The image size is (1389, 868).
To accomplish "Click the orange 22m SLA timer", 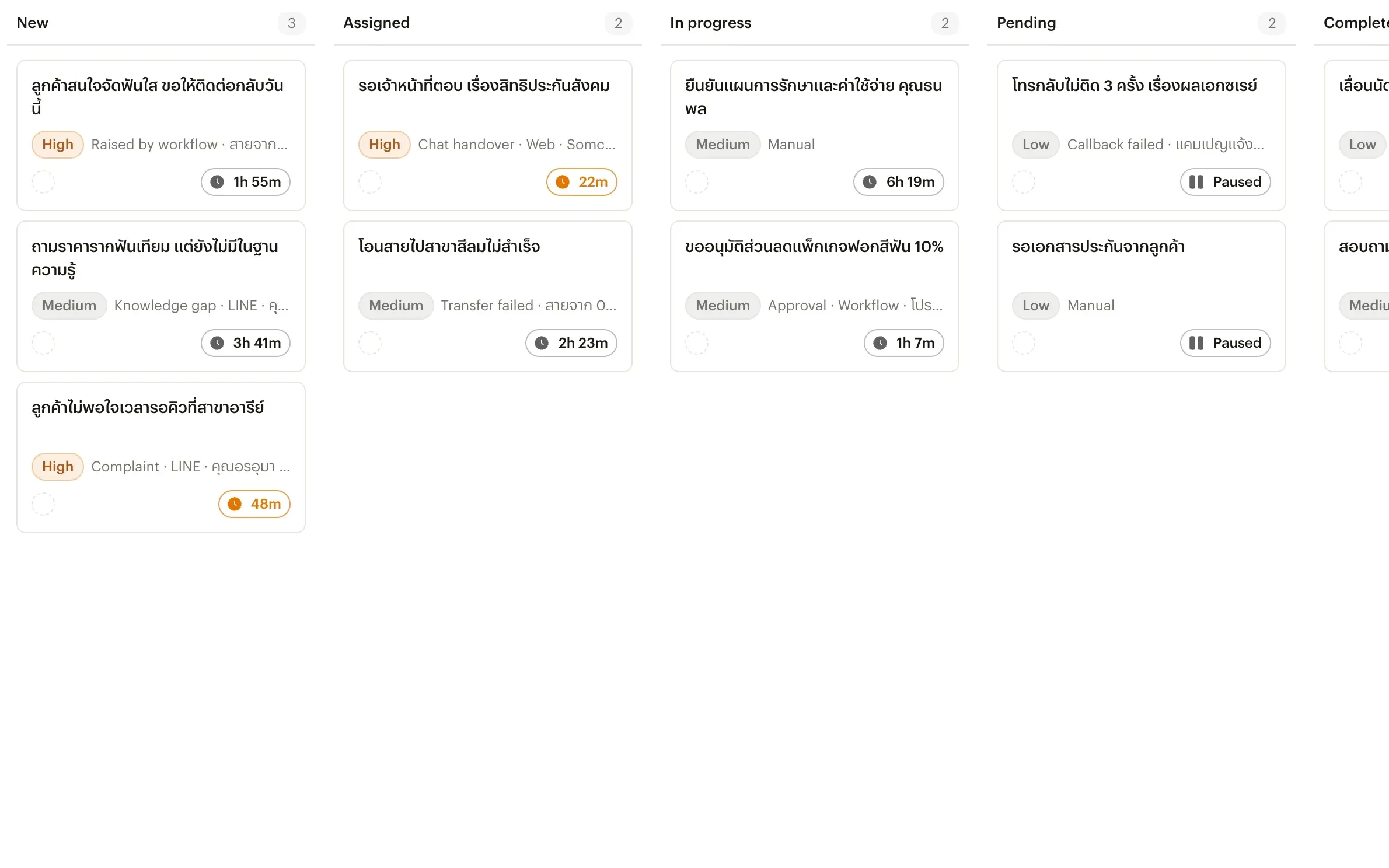I will (x=581, y=182).
